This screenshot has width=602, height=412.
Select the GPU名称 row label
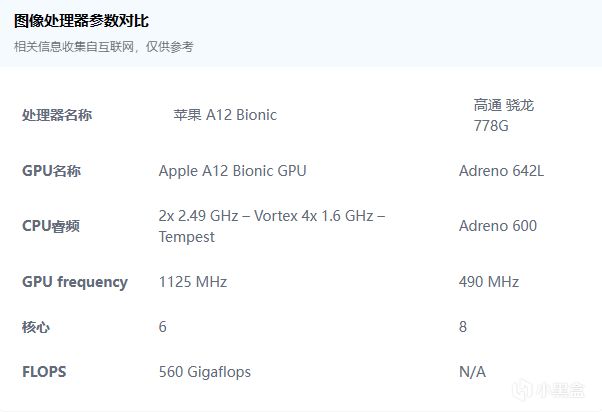51,171
